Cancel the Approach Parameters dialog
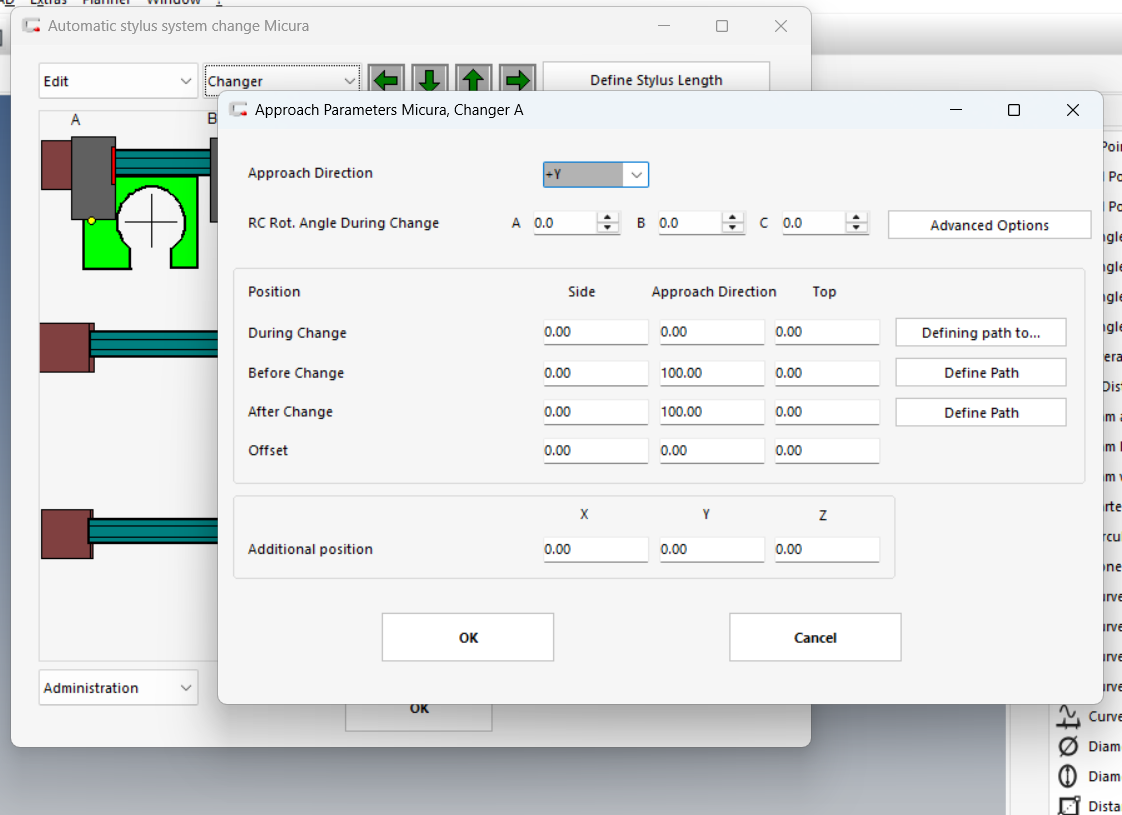This screenshot has width=1122, height=815. pyautogui.click(x=815, y=638)
